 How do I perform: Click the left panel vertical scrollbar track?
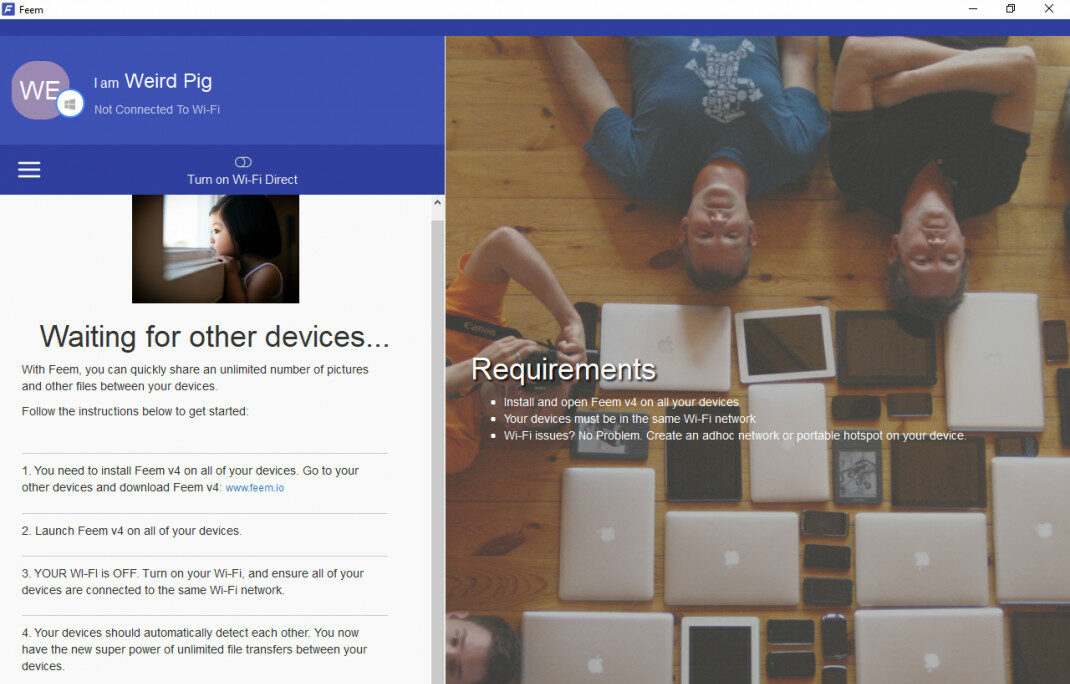pos(437,451)
